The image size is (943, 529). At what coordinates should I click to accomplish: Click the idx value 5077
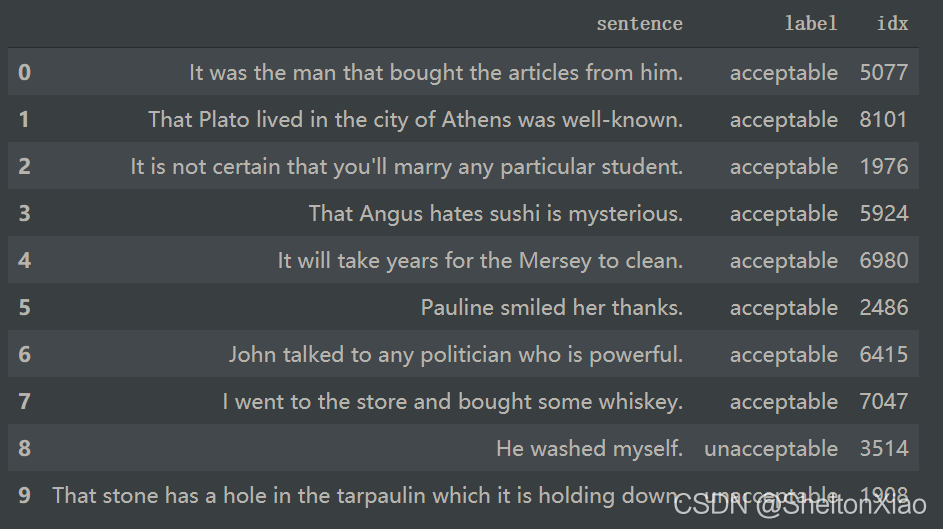(x=883, y=72)
